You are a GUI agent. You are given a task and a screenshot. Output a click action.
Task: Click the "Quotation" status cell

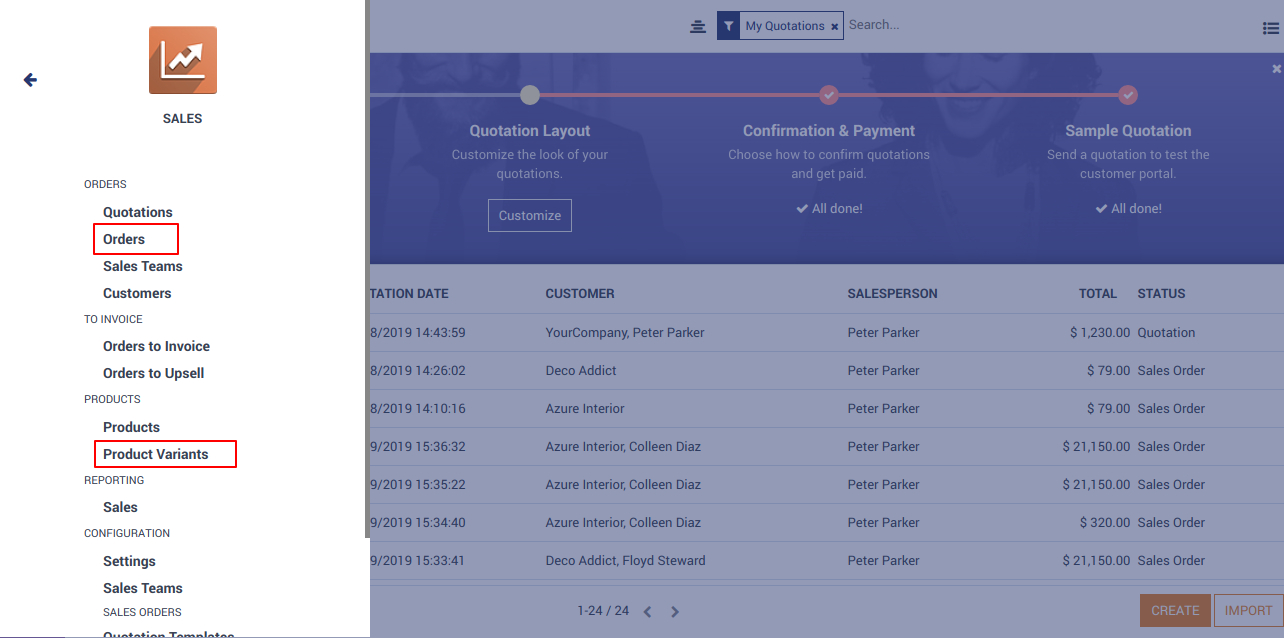coord(1166,333)
